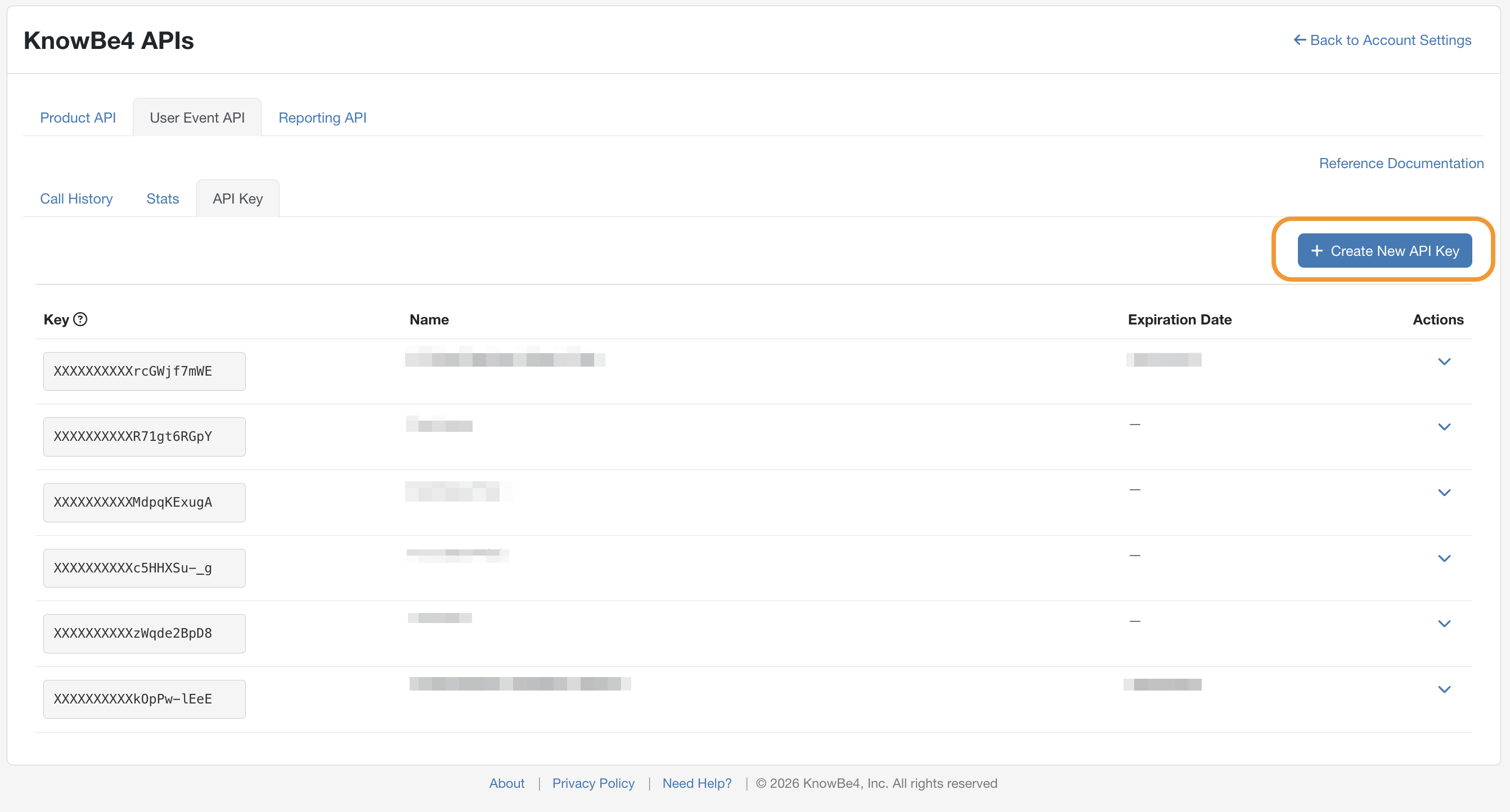Click the Actions column header

(x=1438, y=319)
